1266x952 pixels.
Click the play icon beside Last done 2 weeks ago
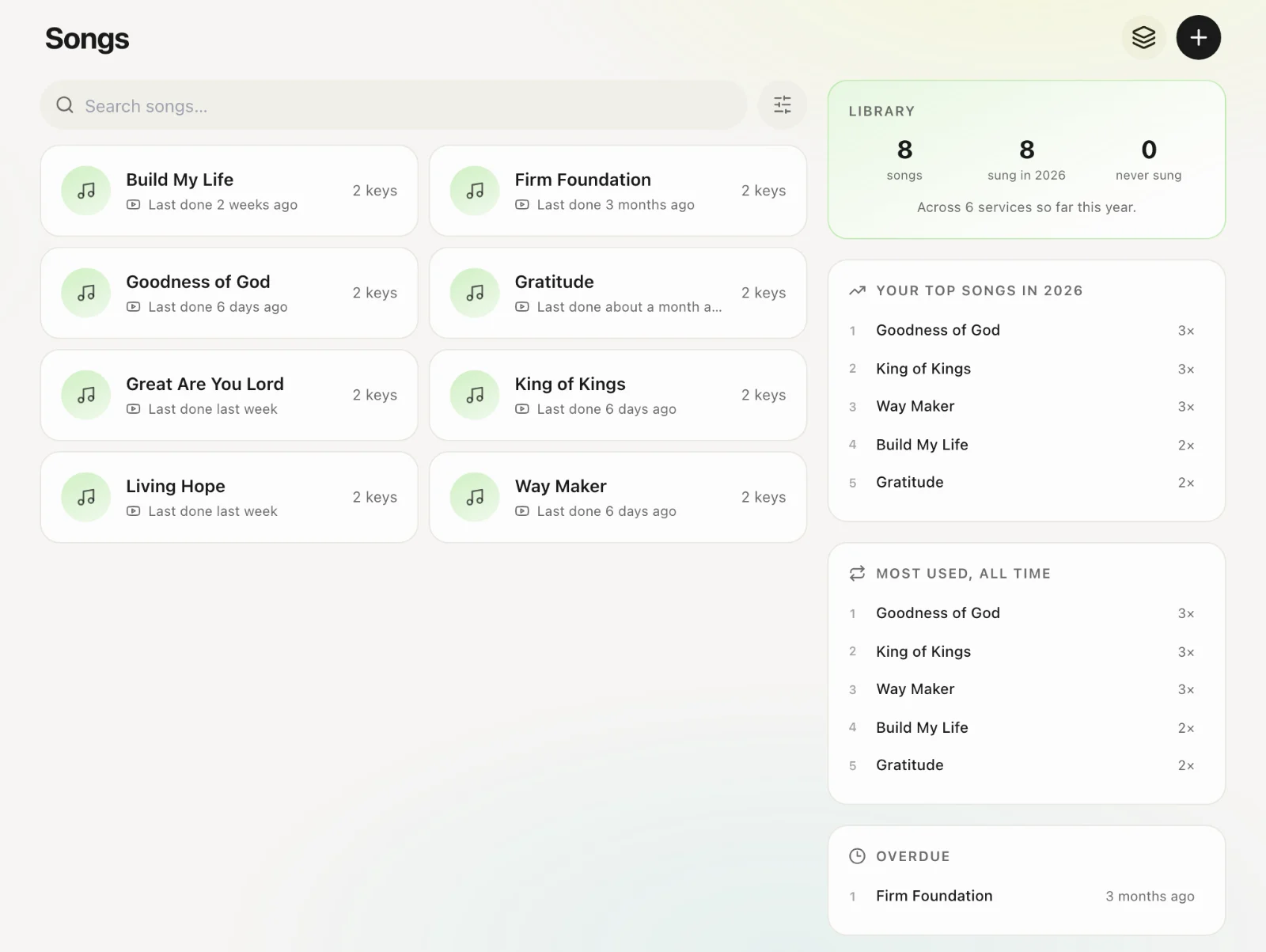pyautogui.click(x=134, y=205)
